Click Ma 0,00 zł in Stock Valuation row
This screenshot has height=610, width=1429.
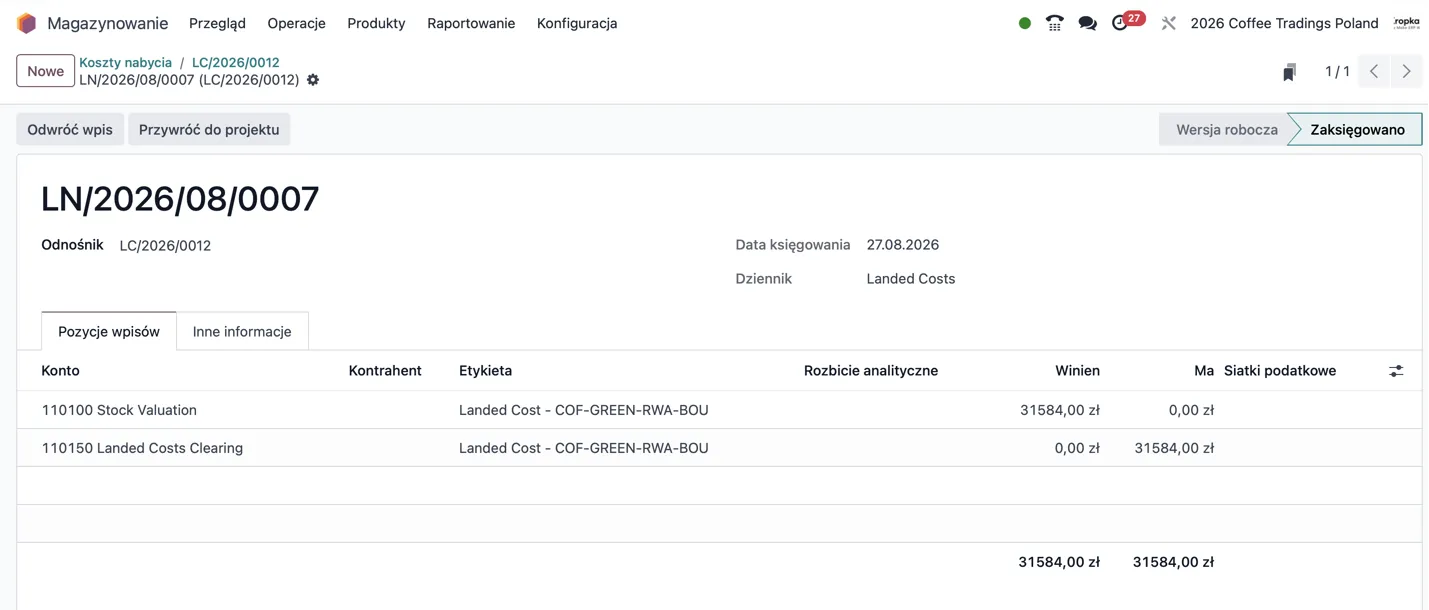[1191, 410]
